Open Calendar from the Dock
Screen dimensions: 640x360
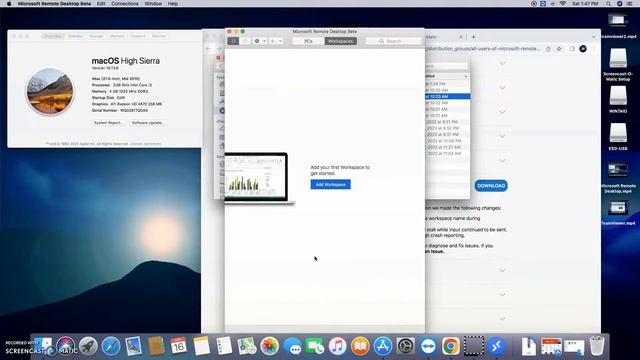click(x=178, y=346)
